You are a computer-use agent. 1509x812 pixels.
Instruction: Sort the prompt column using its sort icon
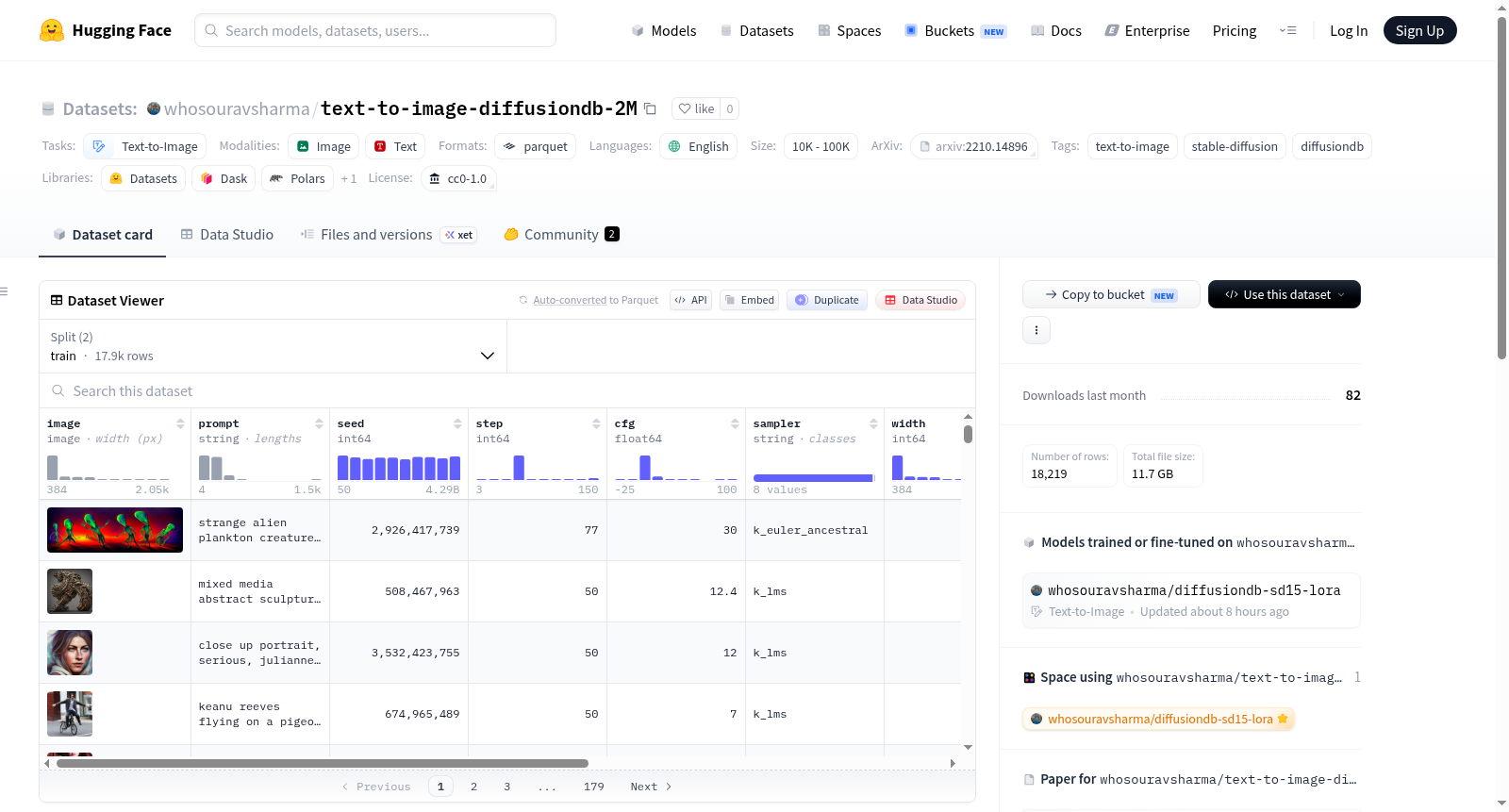[x=319, y=423]
